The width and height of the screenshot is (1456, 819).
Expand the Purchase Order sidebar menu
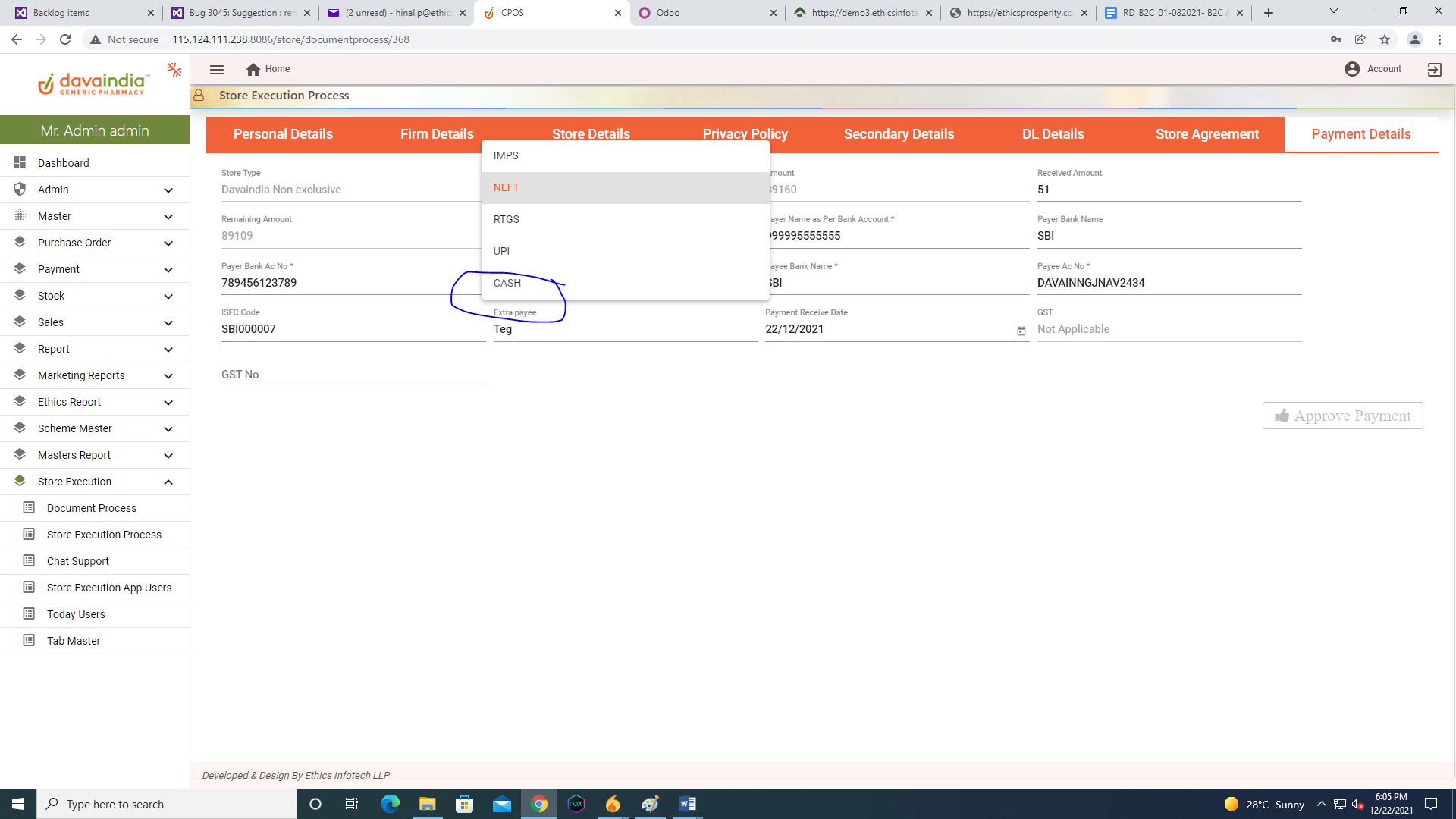(168, 243)
